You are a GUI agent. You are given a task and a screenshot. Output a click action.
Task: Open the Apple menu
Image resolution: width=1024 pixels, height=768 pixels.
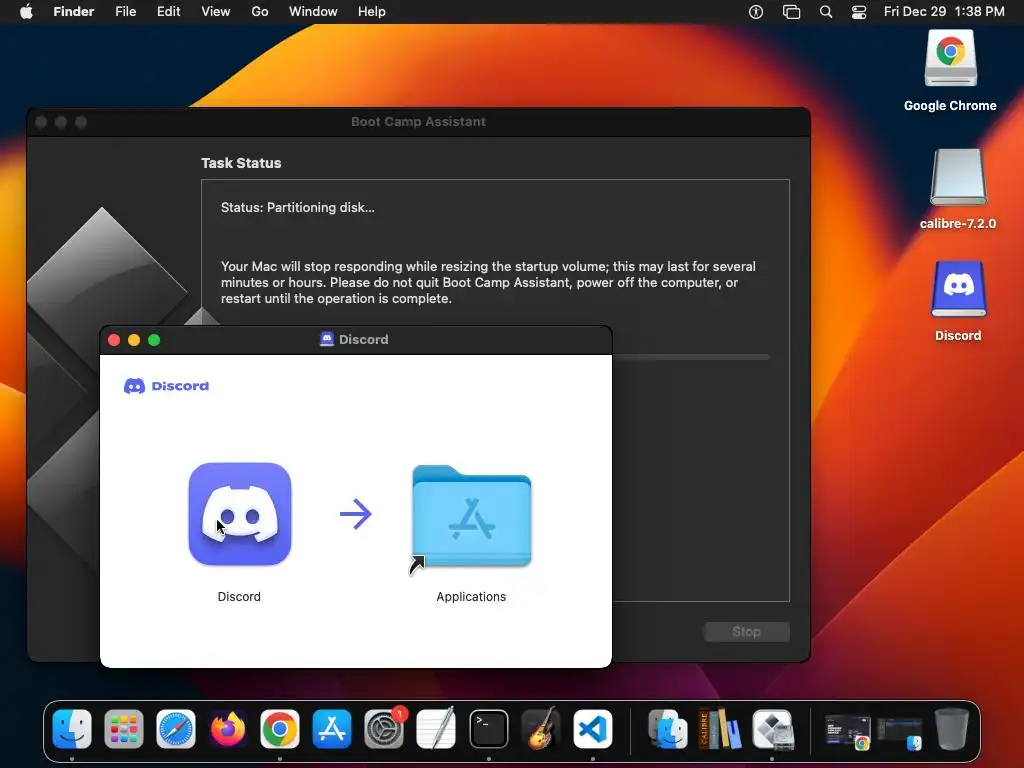coord(26,12)
